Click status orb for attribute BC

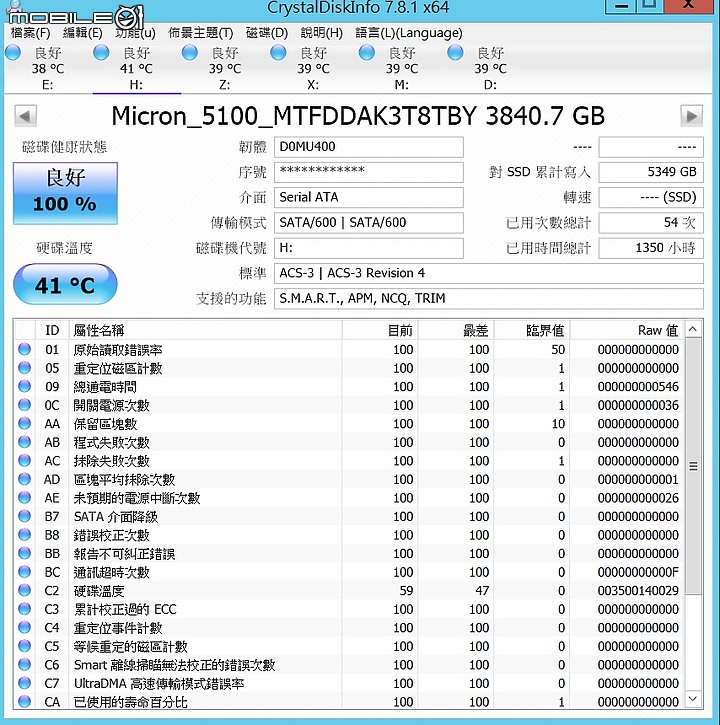(x=25, y=572)
